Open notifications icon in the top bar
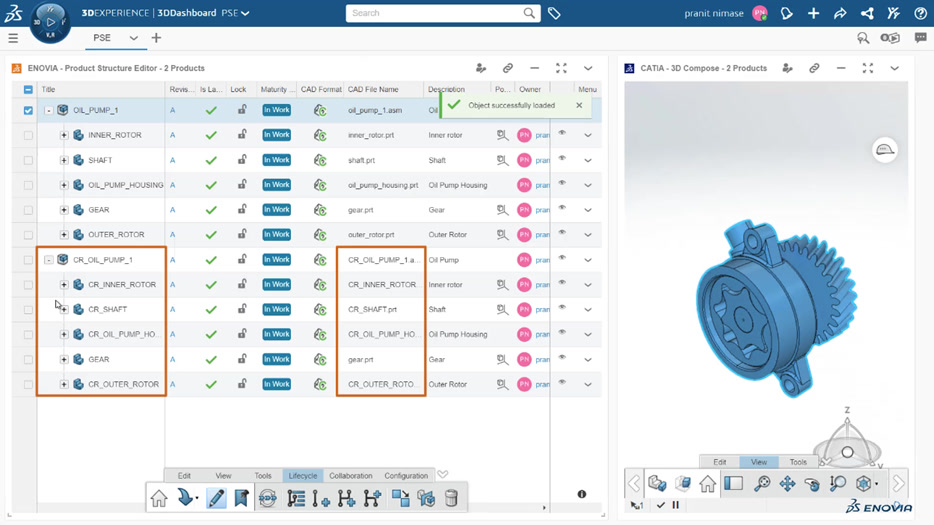934x525 pixels. pyautogui.click(x=786, y=13)
